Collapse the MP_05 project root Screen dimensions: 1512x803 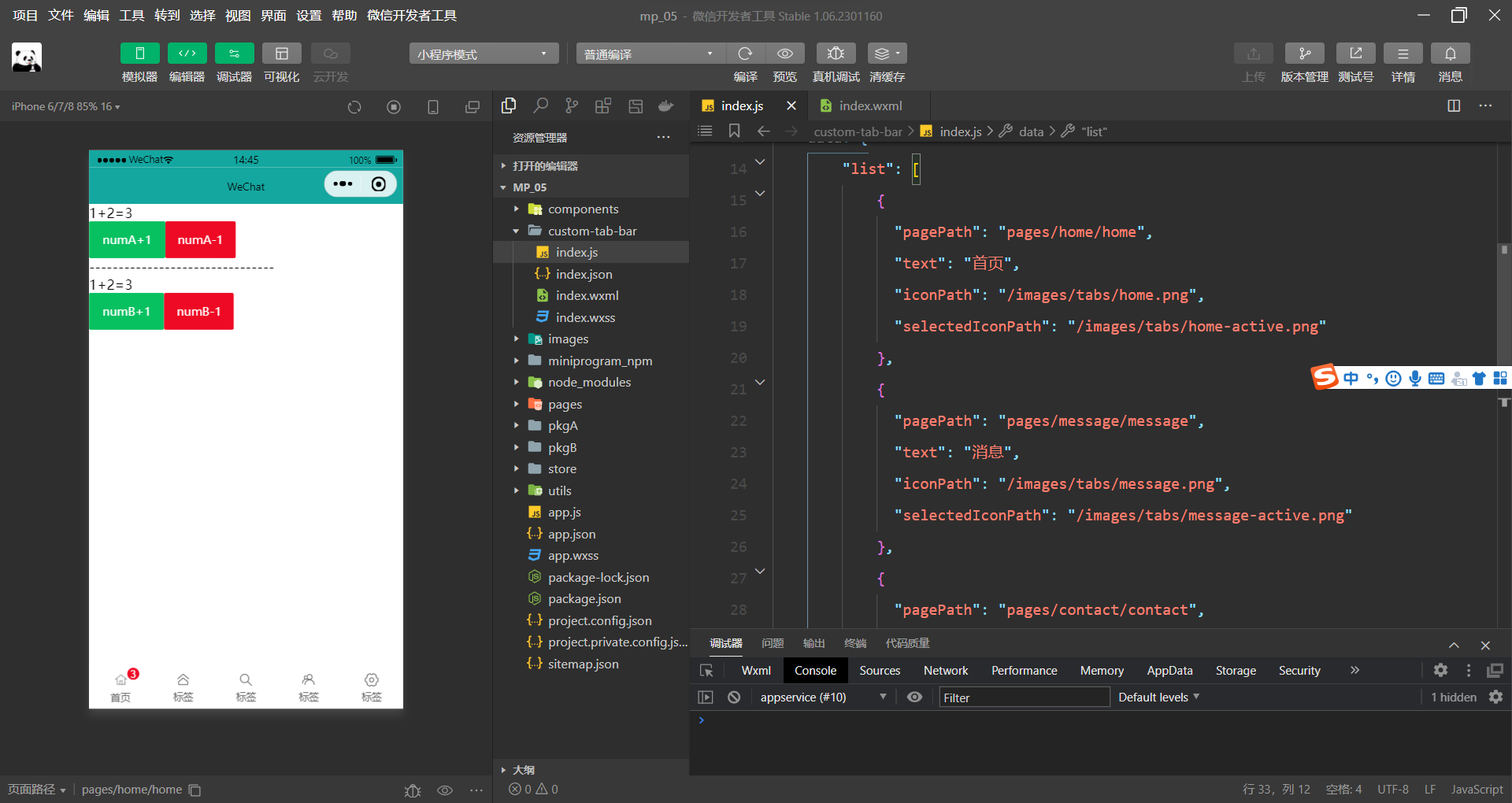(591, 187)
